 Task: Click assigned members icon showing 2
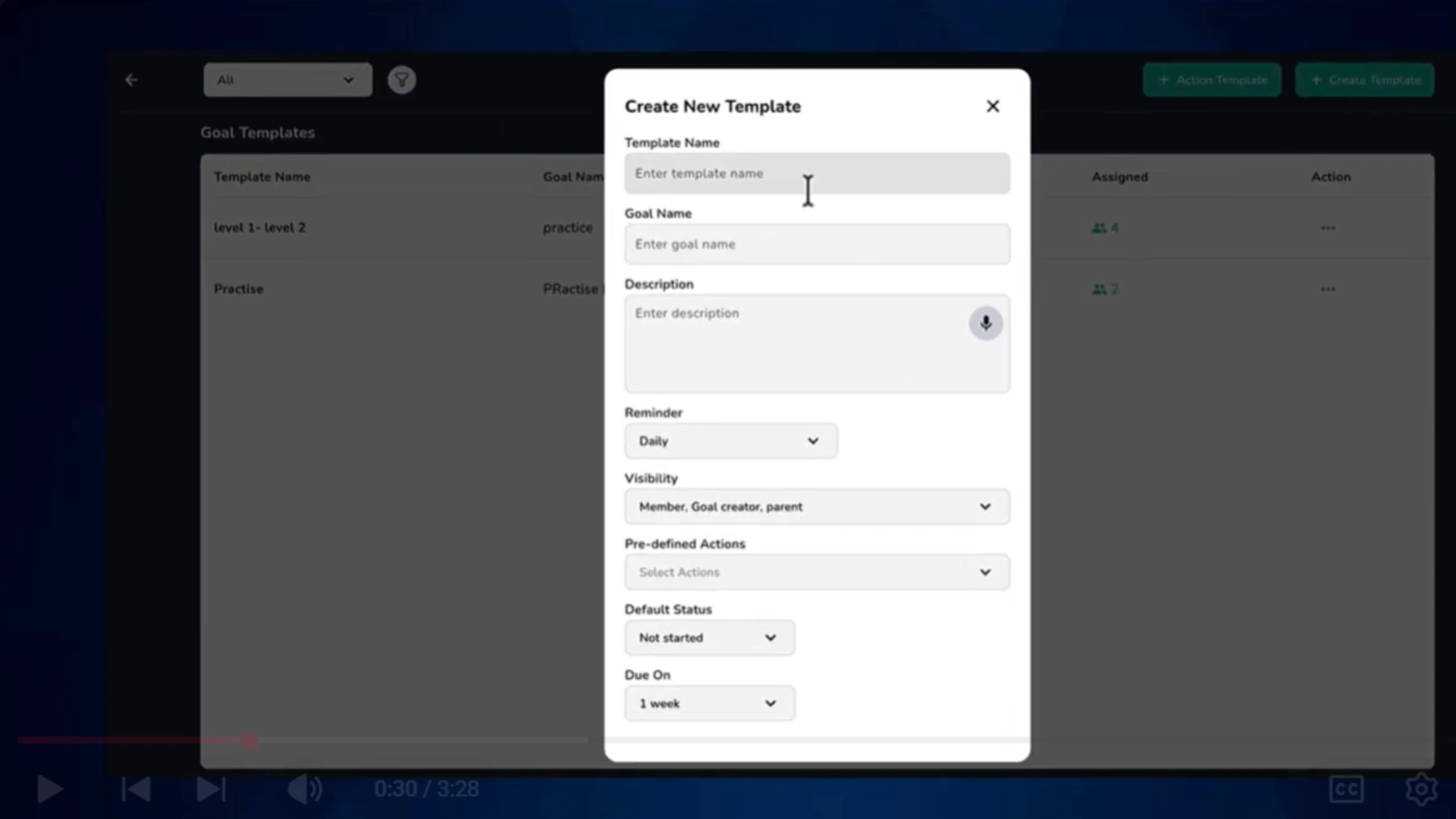1105,289
